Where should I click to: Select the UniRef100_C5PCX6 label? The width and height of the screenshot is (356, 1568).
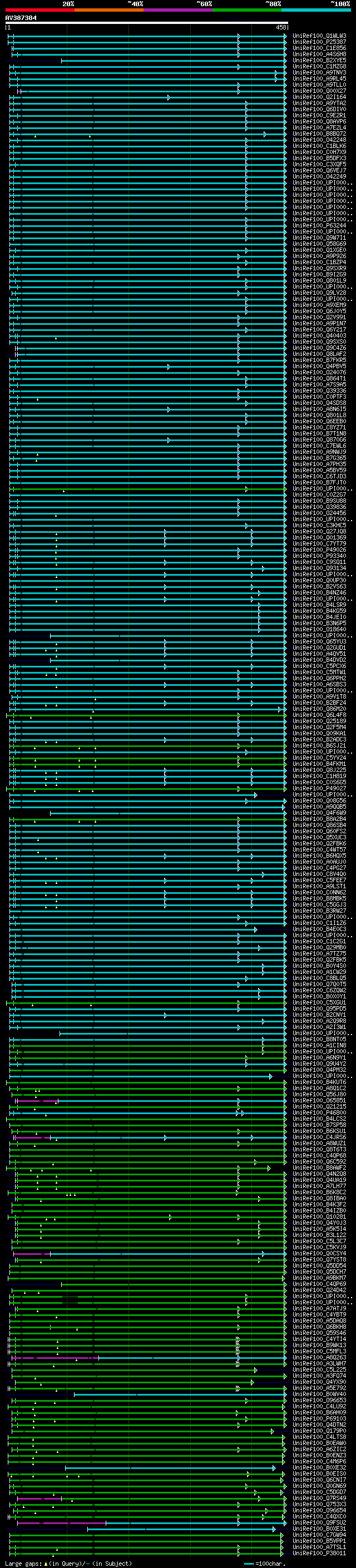point(319,665)
